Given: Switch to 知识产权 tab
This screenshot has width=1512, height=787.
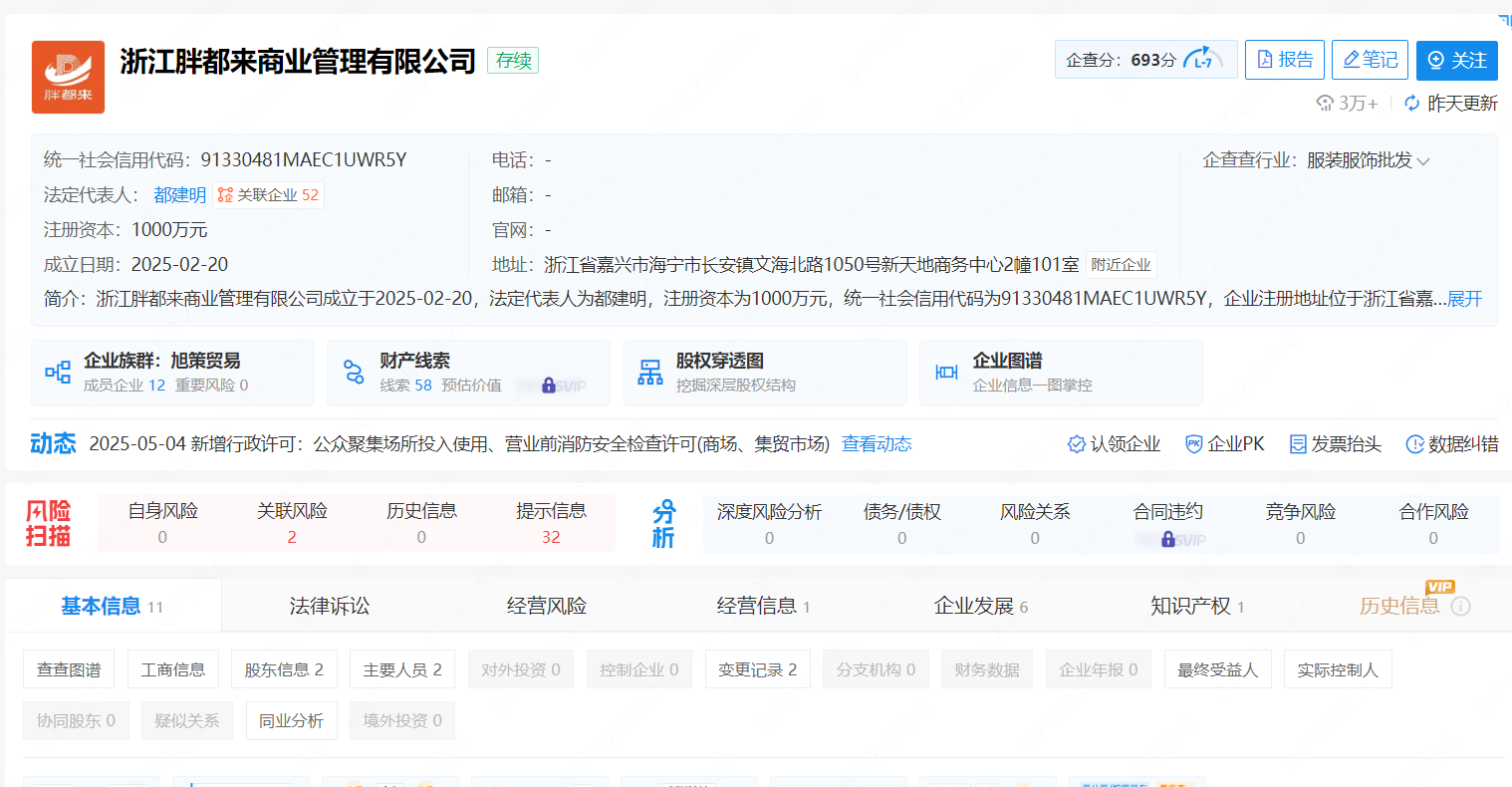Looking at the screenshot, I should (x=1198, y=606).
